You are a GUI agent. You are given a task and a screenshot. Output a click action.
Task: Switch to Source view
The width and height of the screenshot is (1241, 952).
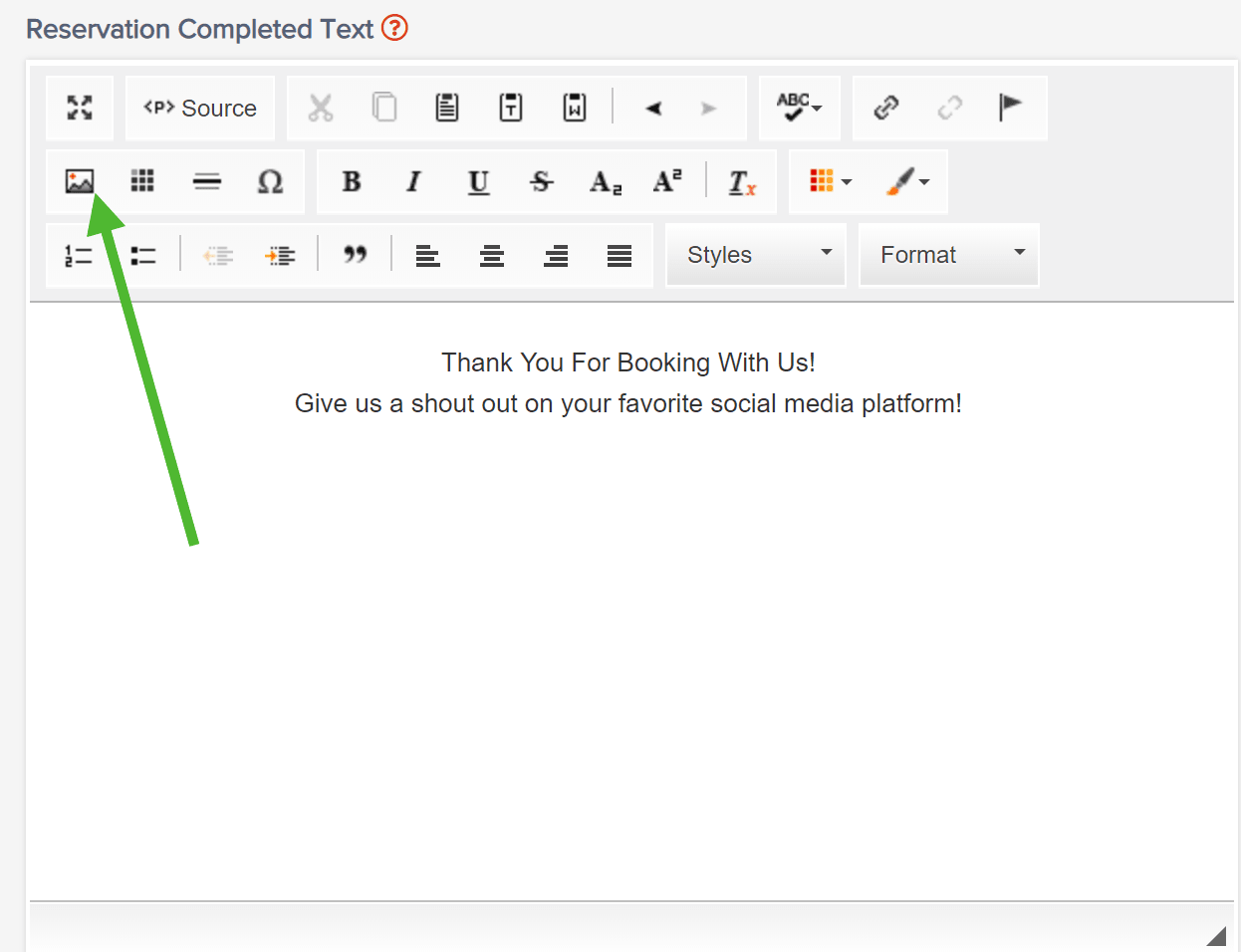coord(199,107)
